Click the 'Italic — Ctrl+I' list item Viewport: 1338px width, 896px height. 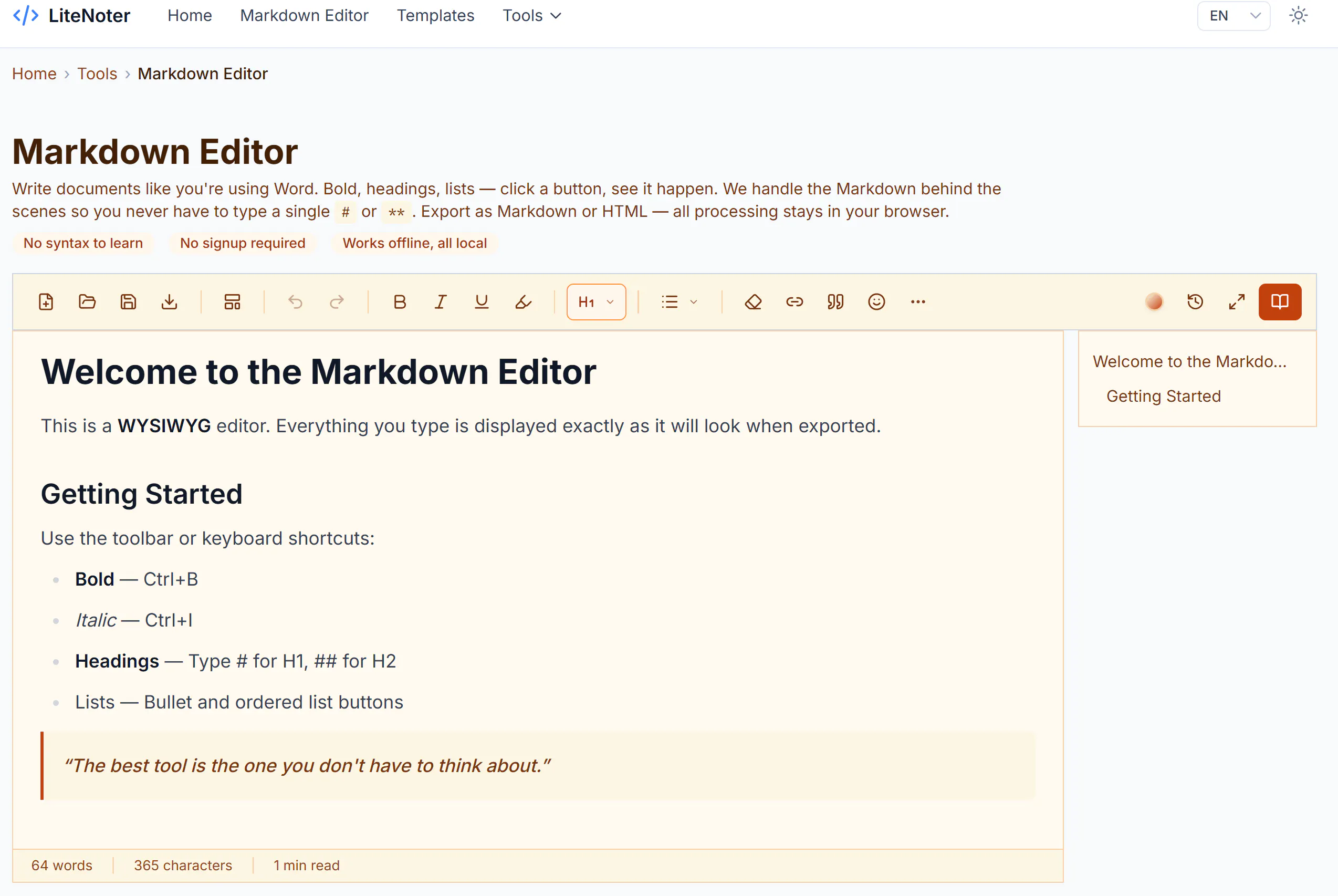point(134,620)
